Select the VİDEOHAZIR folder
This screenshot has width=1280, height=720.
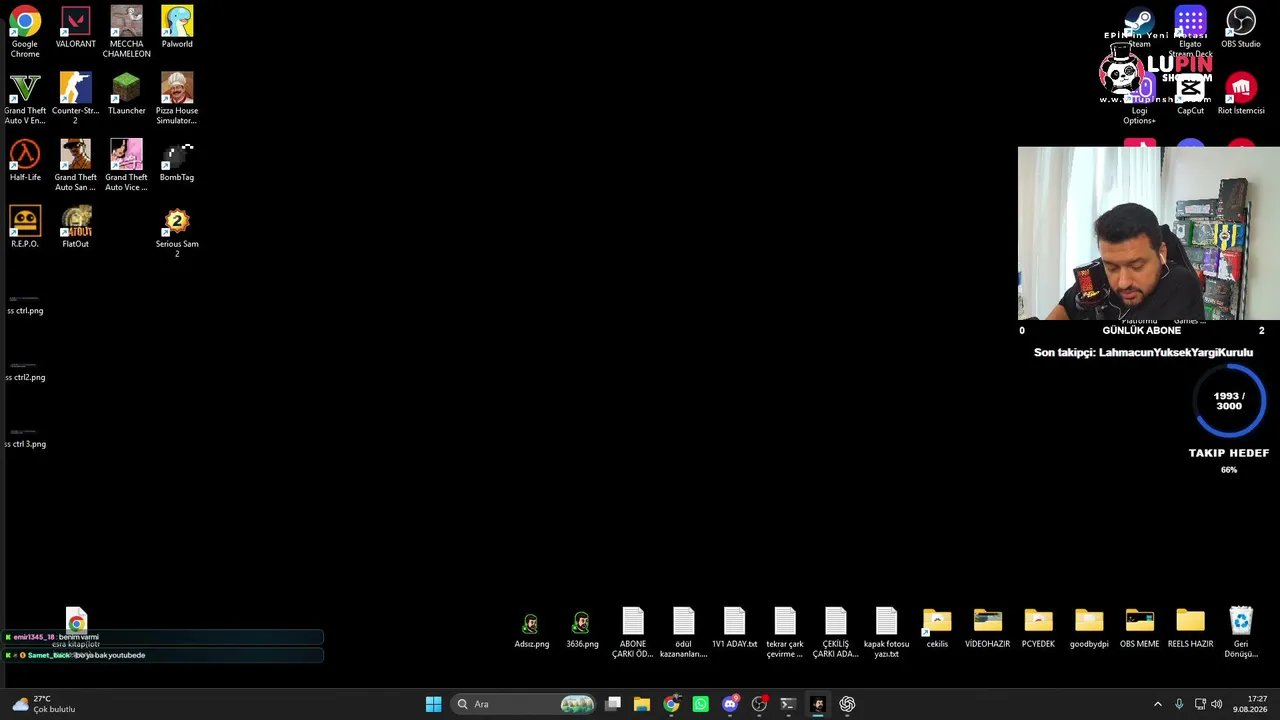[988, 628]
